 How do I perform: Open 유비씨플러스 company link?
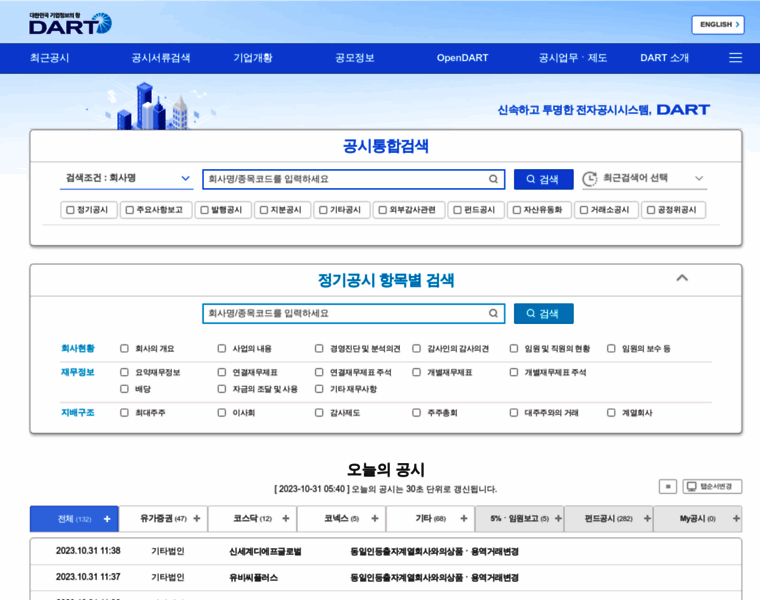pyautogui.click(x=253, y=578)
